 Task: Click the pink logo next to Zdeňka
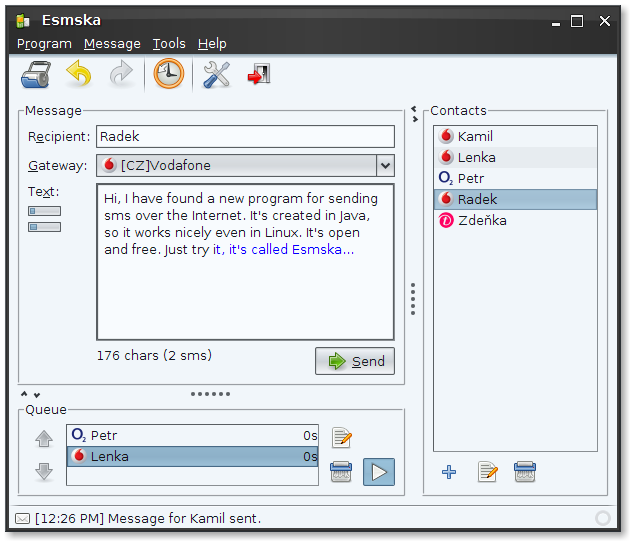[x=446, y=220]
